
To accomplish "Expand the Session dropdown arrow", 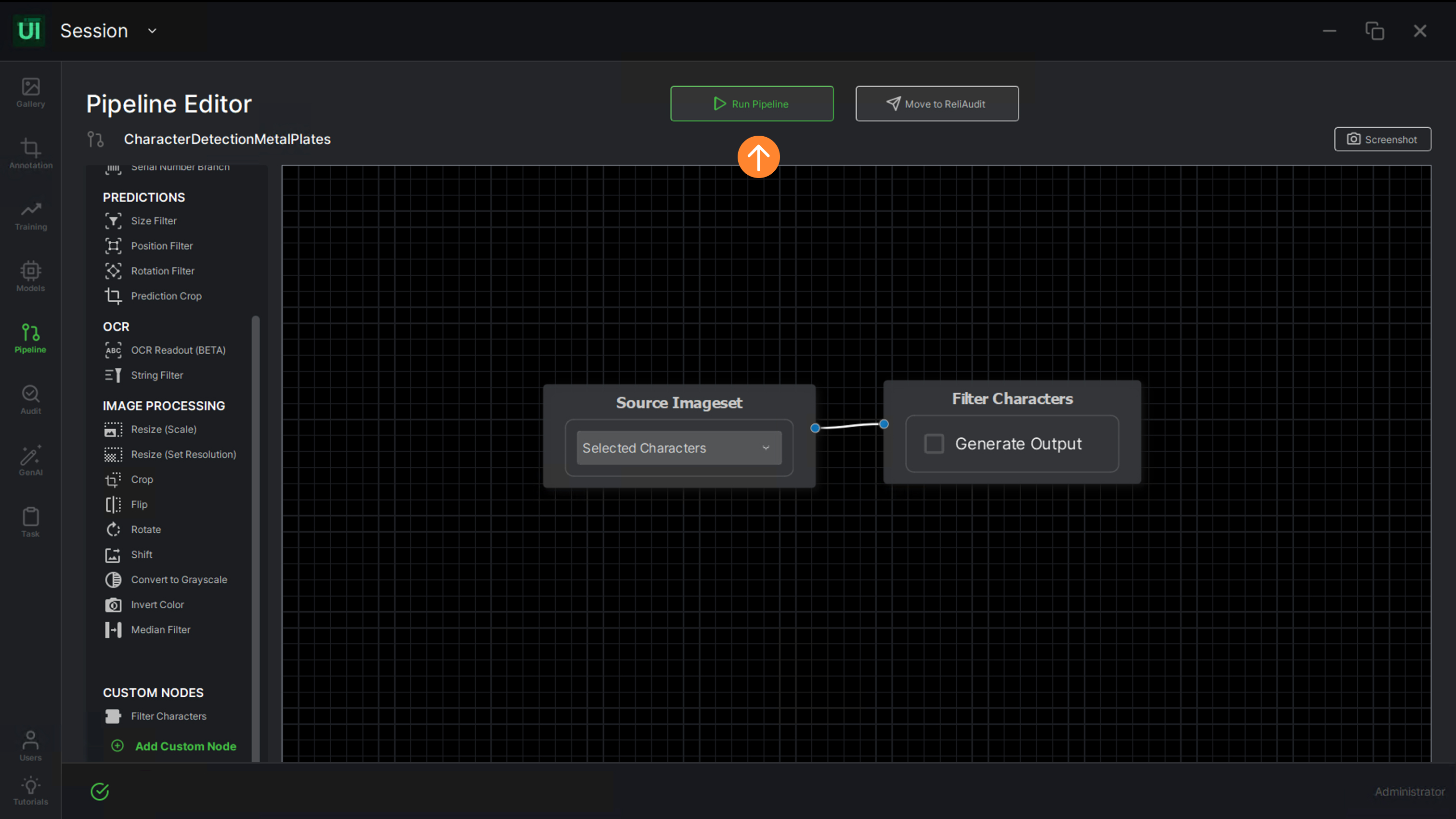I will coord(152,31).
